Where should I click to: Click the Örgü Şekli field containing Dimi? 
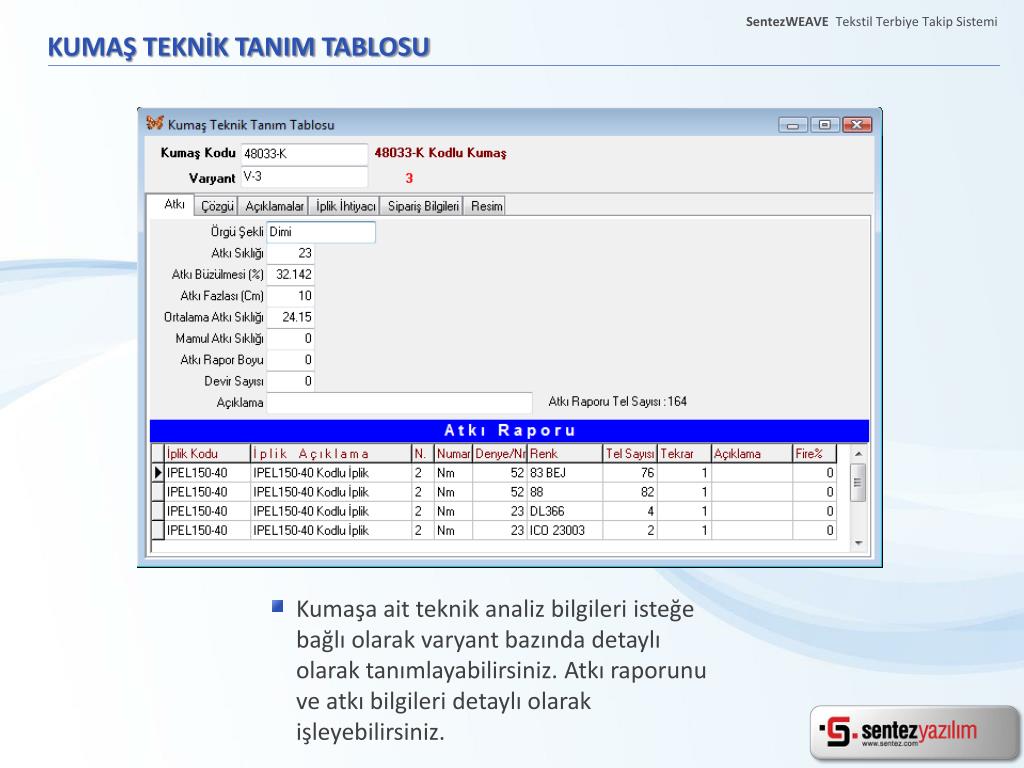click(x=321, y=232)
